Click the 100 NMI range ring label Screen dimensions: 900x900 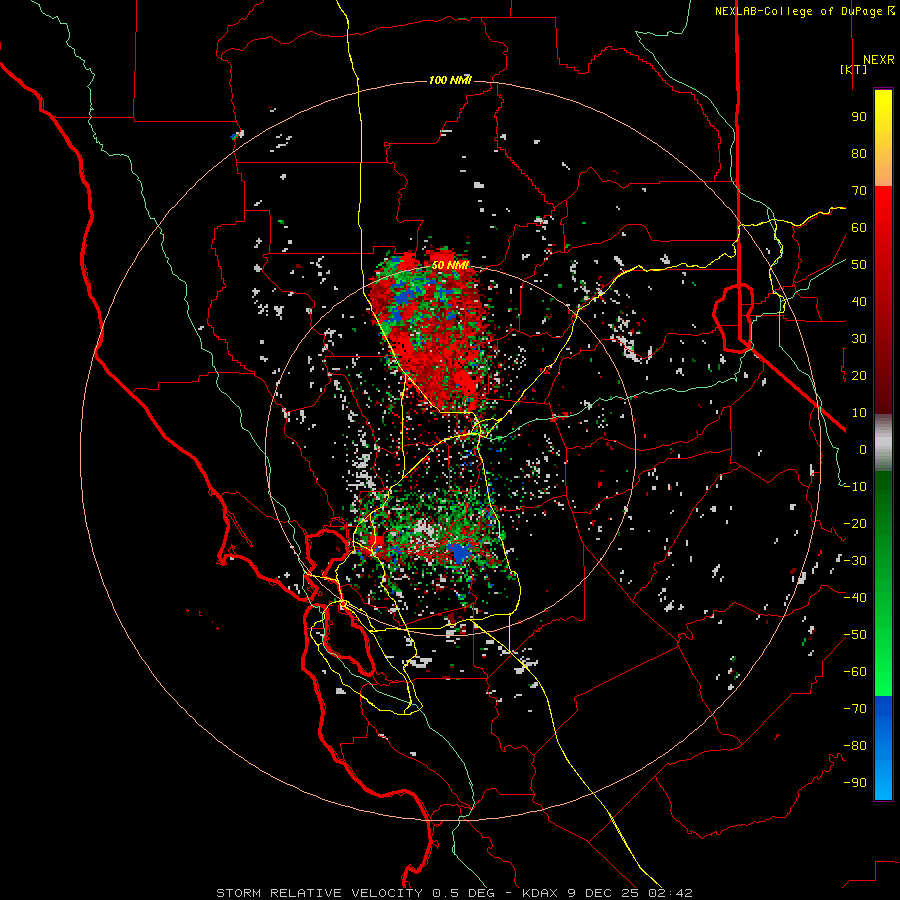(450, 80)
